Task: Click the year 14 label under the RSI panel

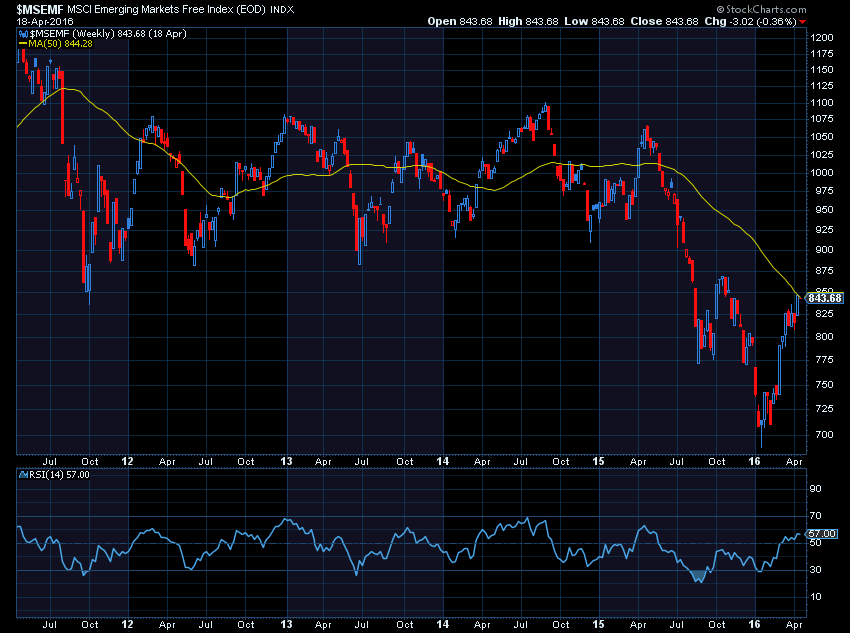Action: (443, 624)
